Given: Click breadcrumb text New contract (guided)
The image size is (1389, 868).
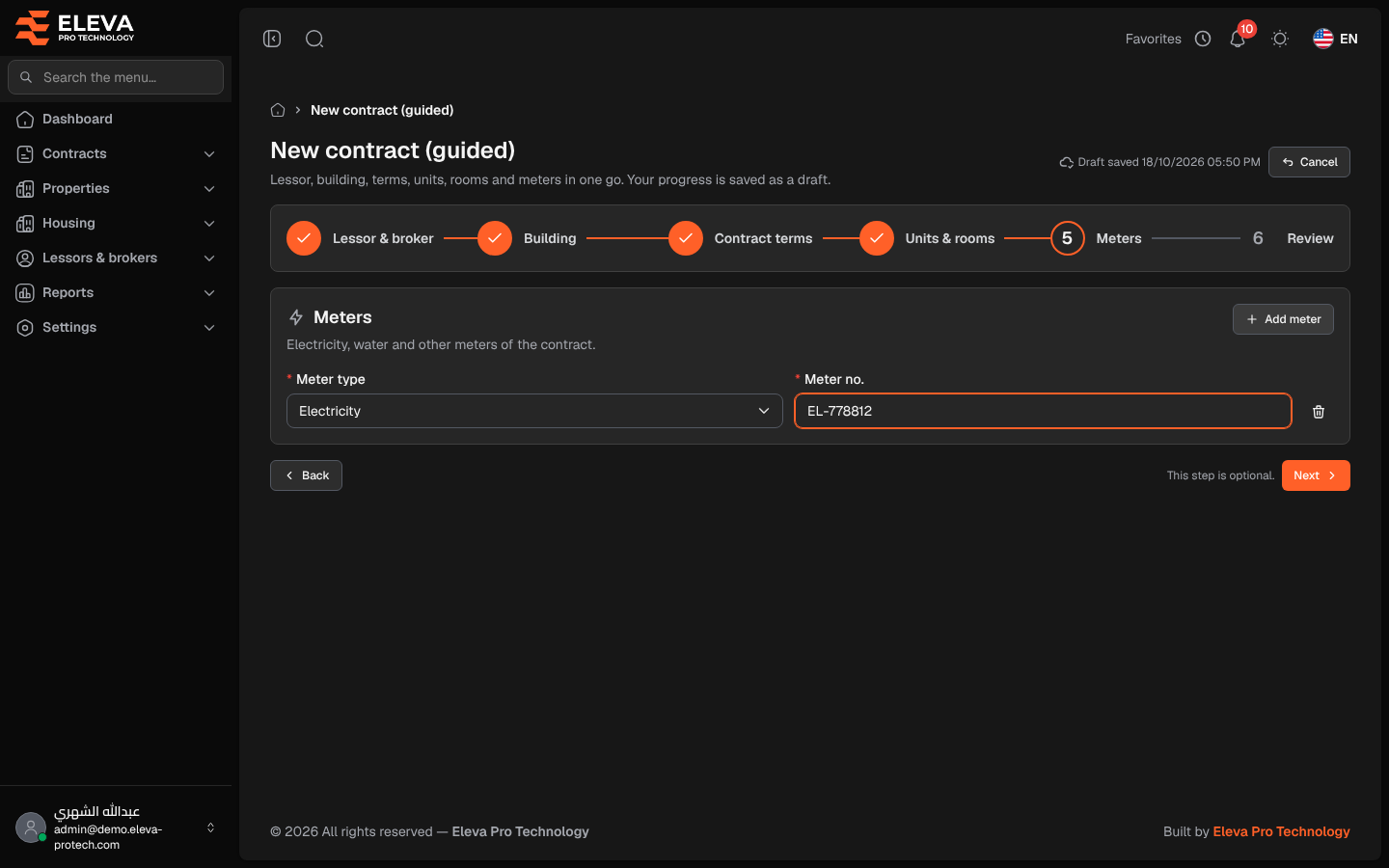Looking at the screenshot, I should 382,110.
